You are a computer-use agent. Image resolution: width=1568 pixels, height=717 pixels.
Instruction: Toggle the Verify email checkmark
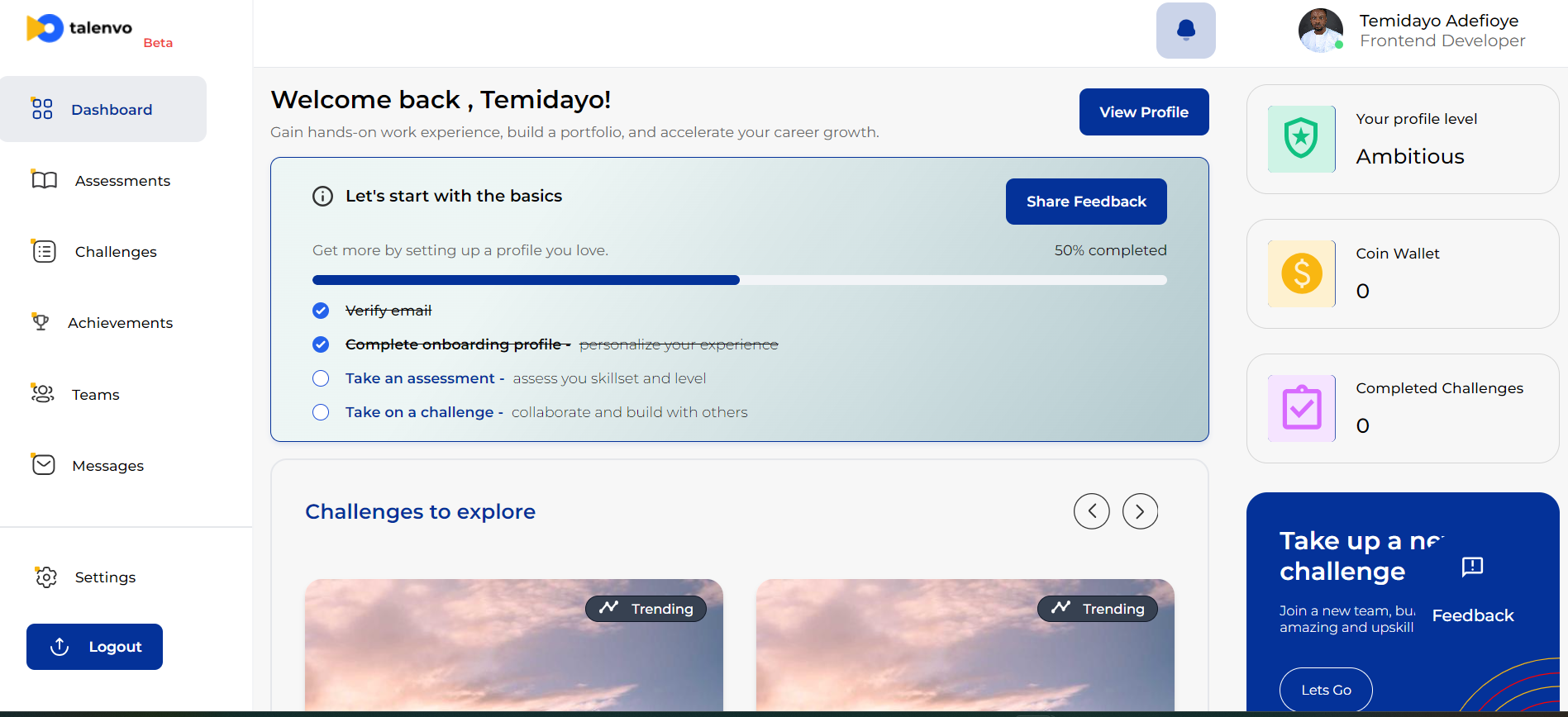coord(321,311)
